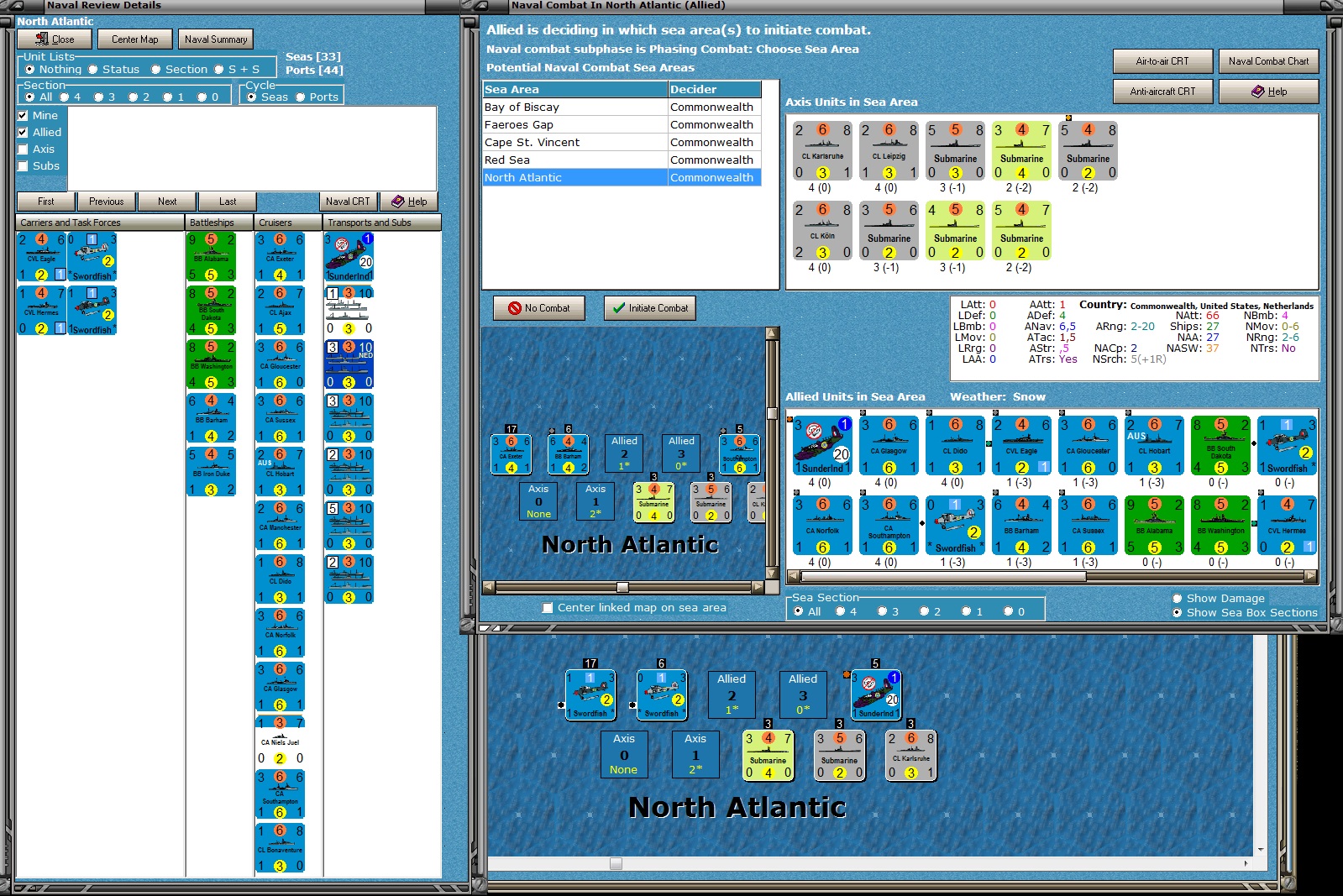Select the CL Leipzig Axis counter

(x=889, y=151)
